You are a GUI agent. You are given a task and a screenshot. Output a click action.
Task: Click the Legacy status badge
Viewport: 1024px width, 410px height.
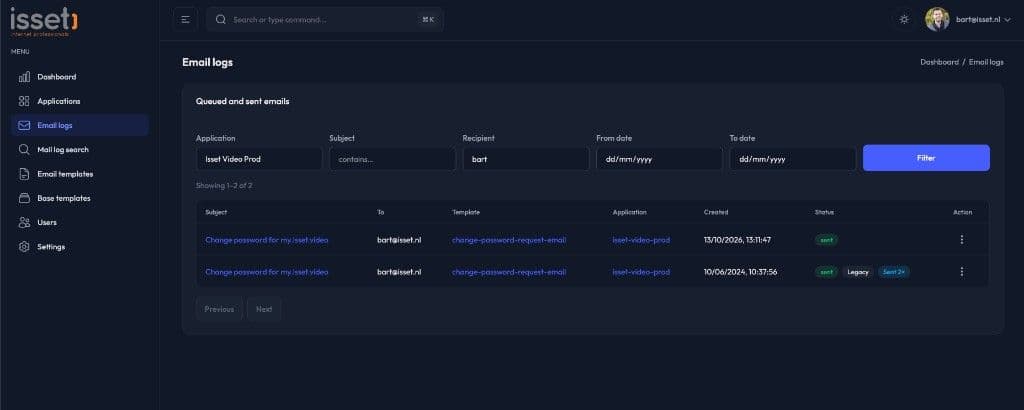pyautogui.click(x=857, y=272)
